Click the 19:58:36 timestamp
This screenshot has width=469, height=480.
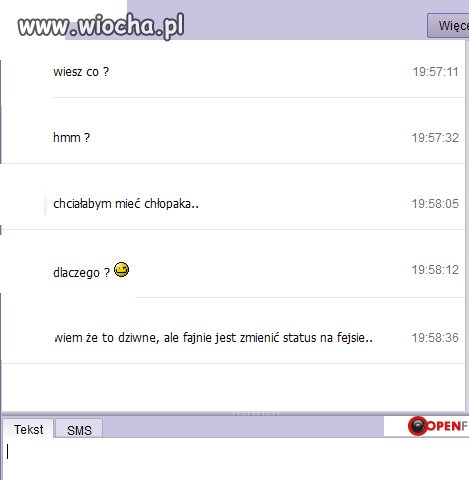coord(435,338)
